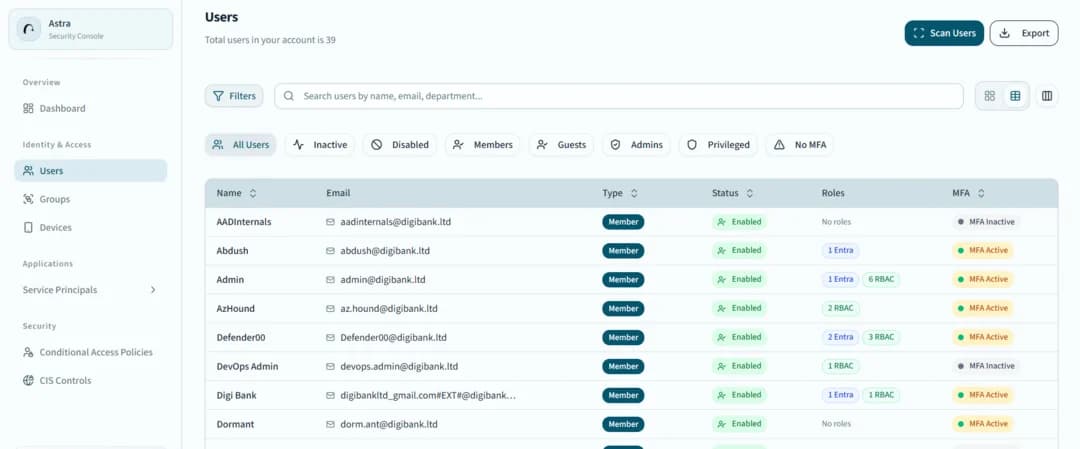This screenshot has height=449, width=1080.
Task: Select the Privileged filter tab
Action: (x=718, y=145)
